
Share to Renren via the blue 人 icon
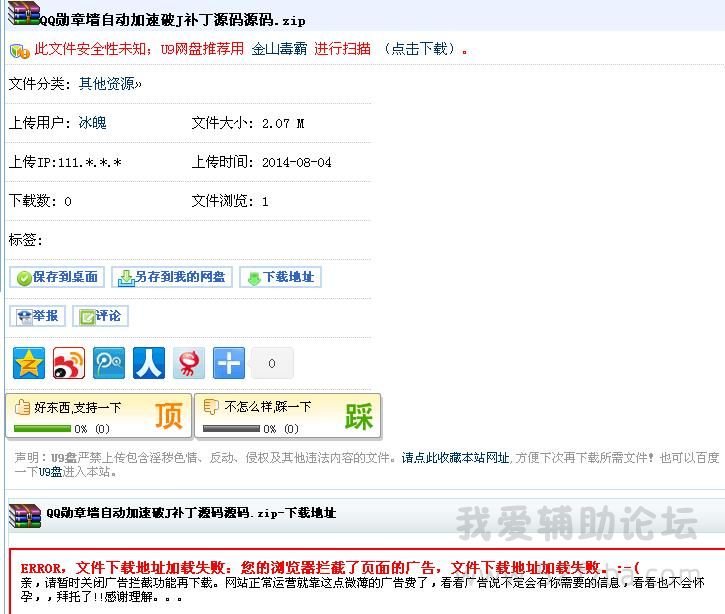[x=149, y=363]
